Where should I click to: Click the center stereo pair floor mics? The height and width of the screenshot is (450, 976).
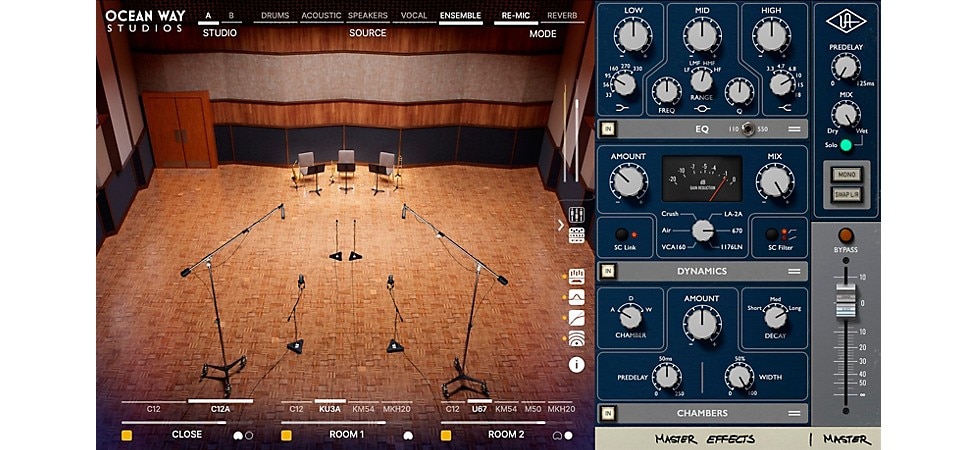click(345, 240)
